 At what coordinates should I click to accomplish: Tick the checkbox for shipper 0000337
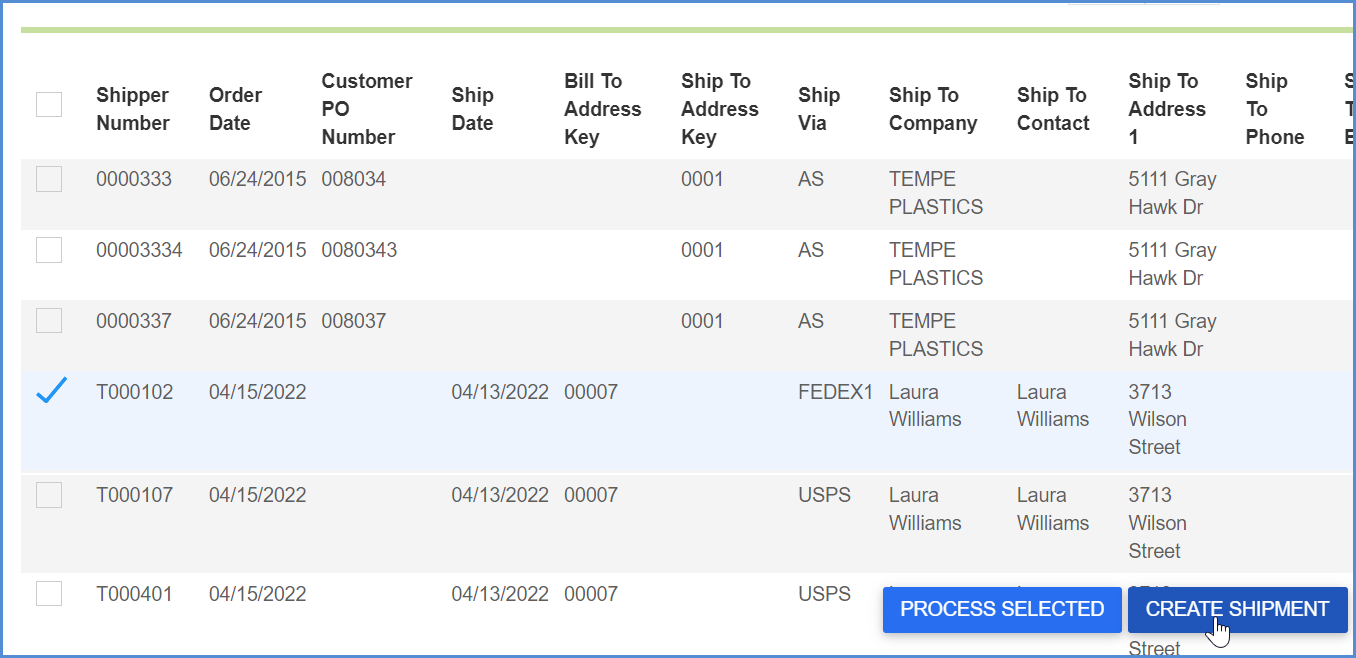[49, 321]
